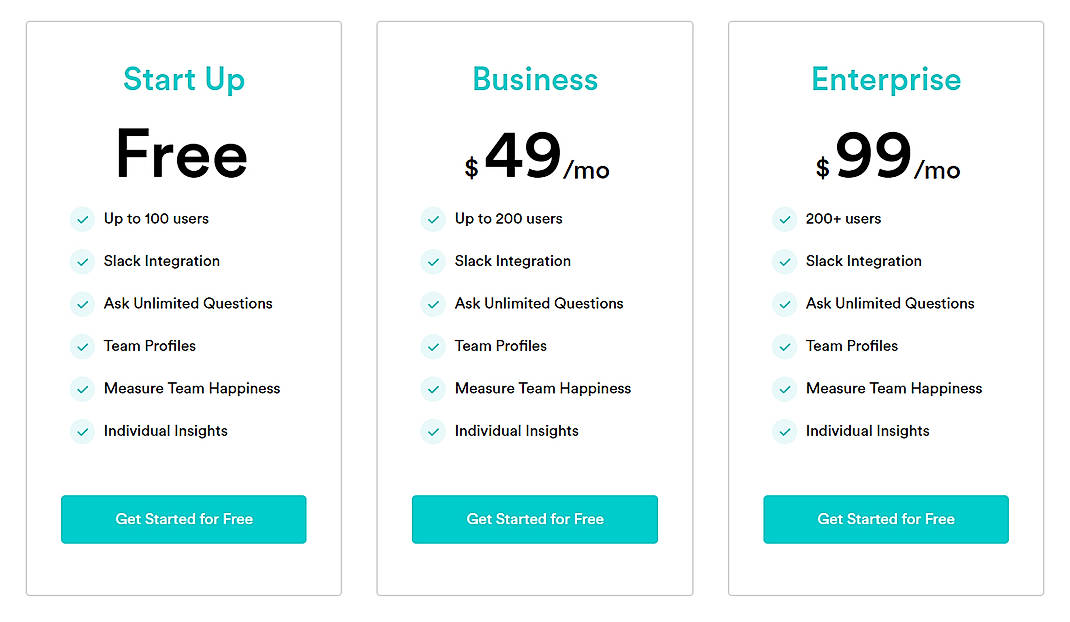The image size is (1070, 622).
Task: Click the Free price text in Start Up
Action: click(181, 153)
